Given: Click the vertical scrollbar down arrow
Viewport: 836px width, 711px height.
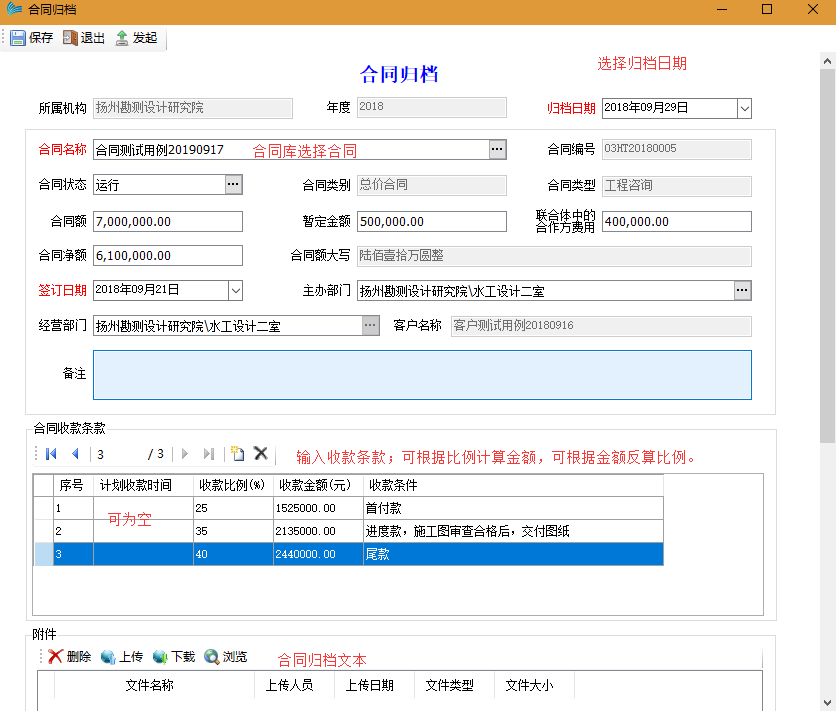Looking at the screenshot, I should coord(827,702).
